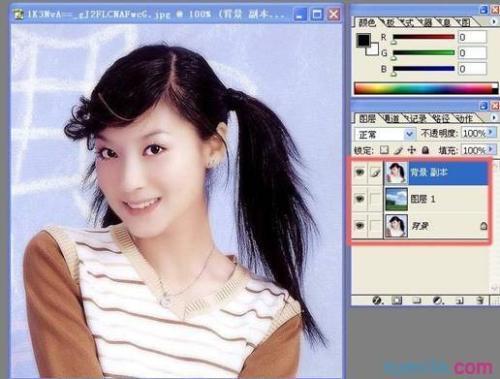Select the 背景 layer thumbnail
This screenshot has height=379, width=500.
(x=396, y=226)
